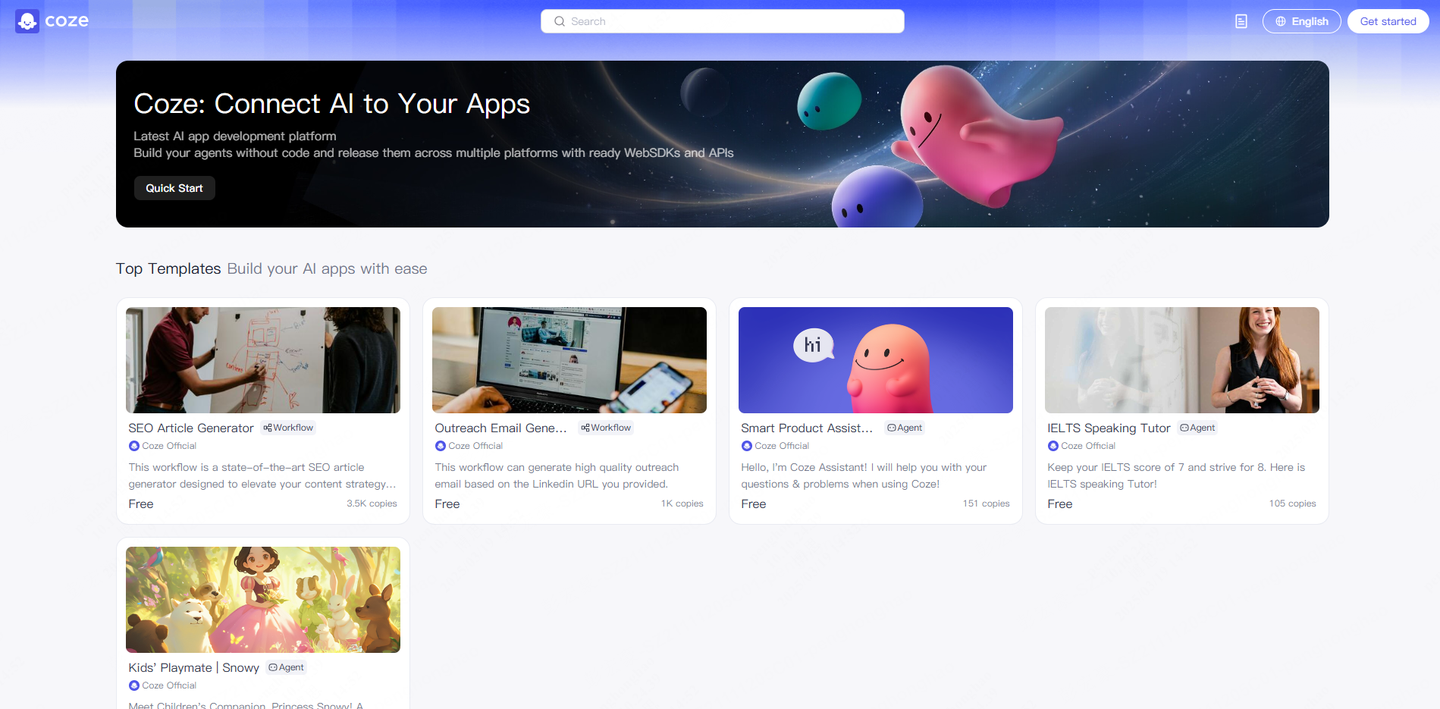
Task: Click Agent tag on Smart Product Assistant
Action: click(904, 428)
